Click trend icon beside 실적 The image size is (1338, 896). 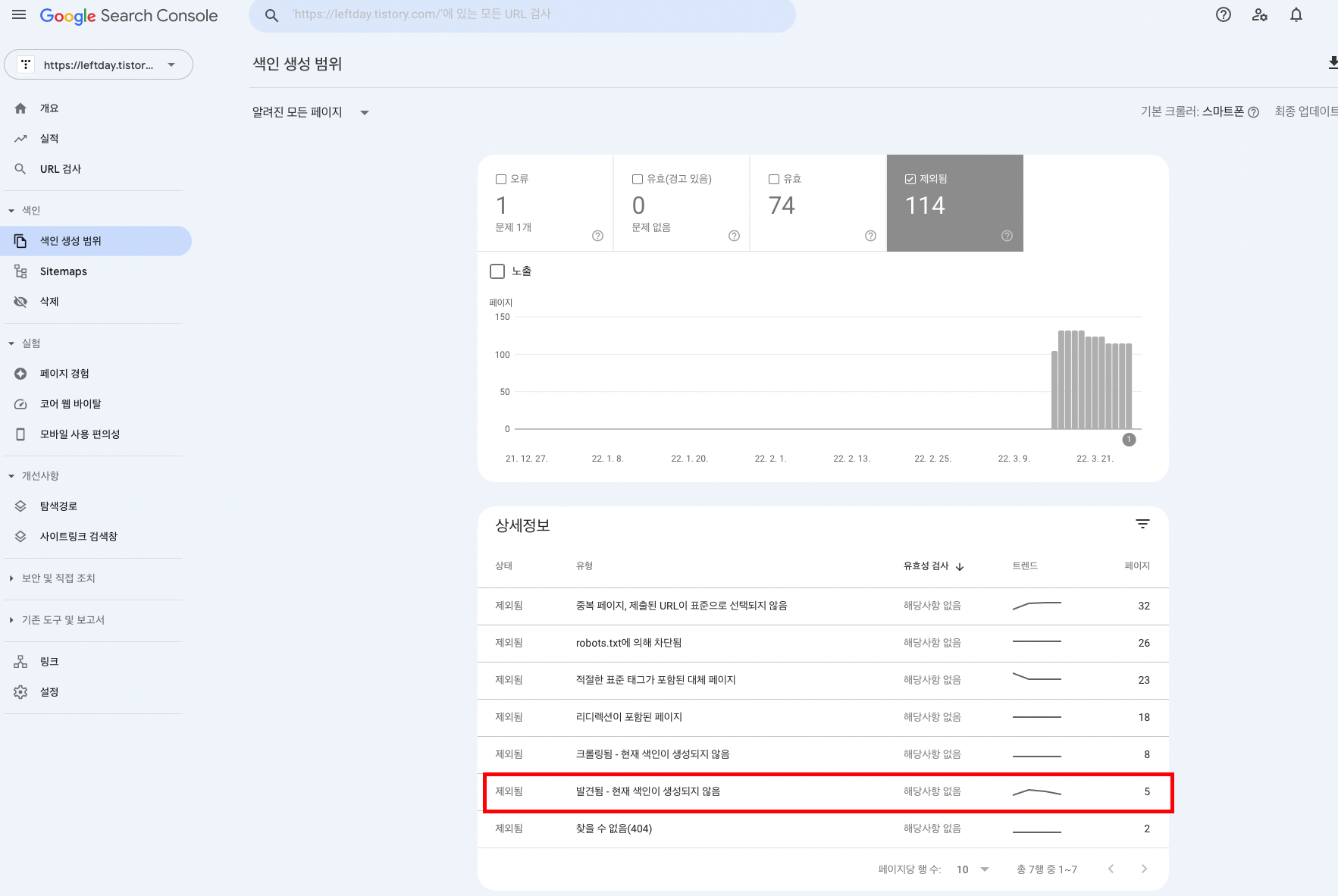tap(20, 139)
